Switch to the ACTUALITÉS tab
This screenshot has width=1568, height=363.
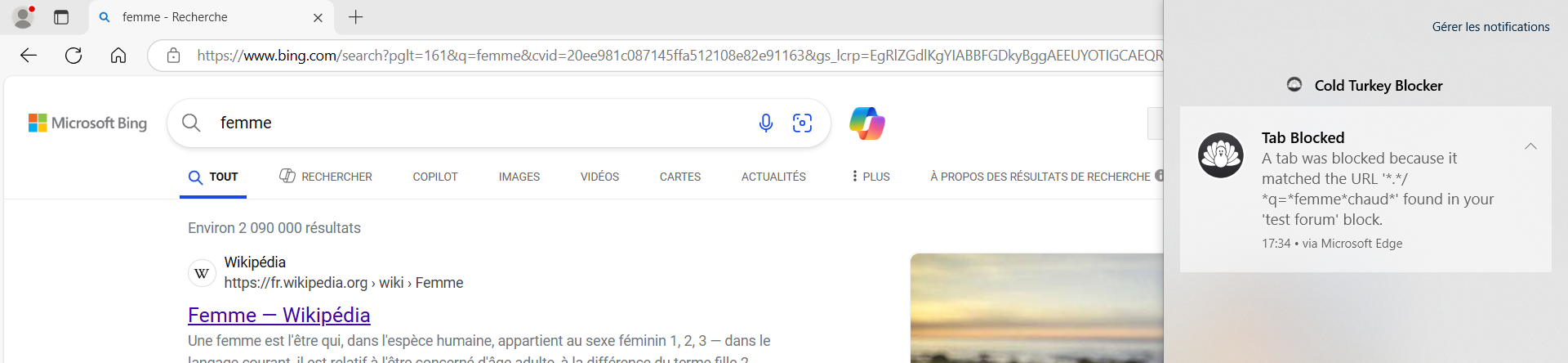click(x=773, y=177)
